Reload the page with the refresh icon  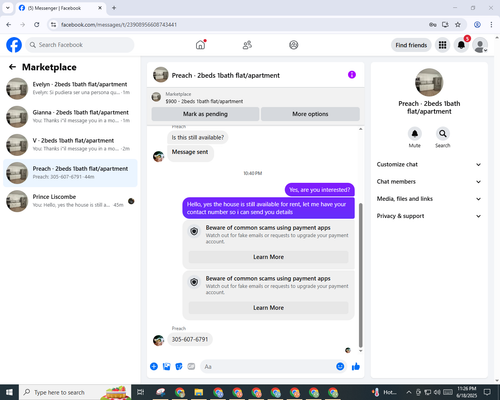(x=37, y=25)
